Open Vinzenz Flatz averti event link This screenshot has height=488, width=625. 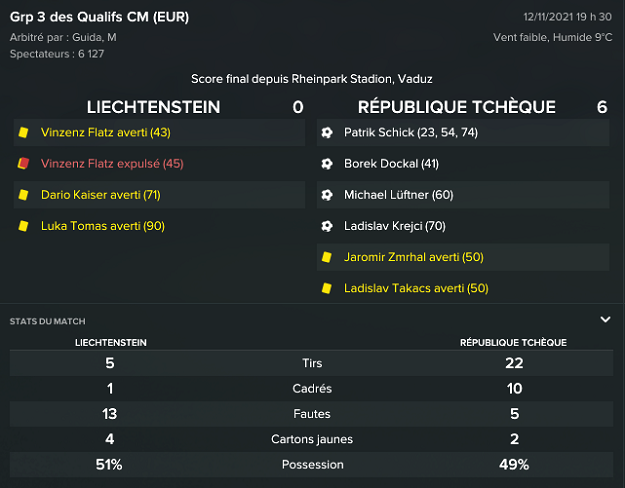105,132
